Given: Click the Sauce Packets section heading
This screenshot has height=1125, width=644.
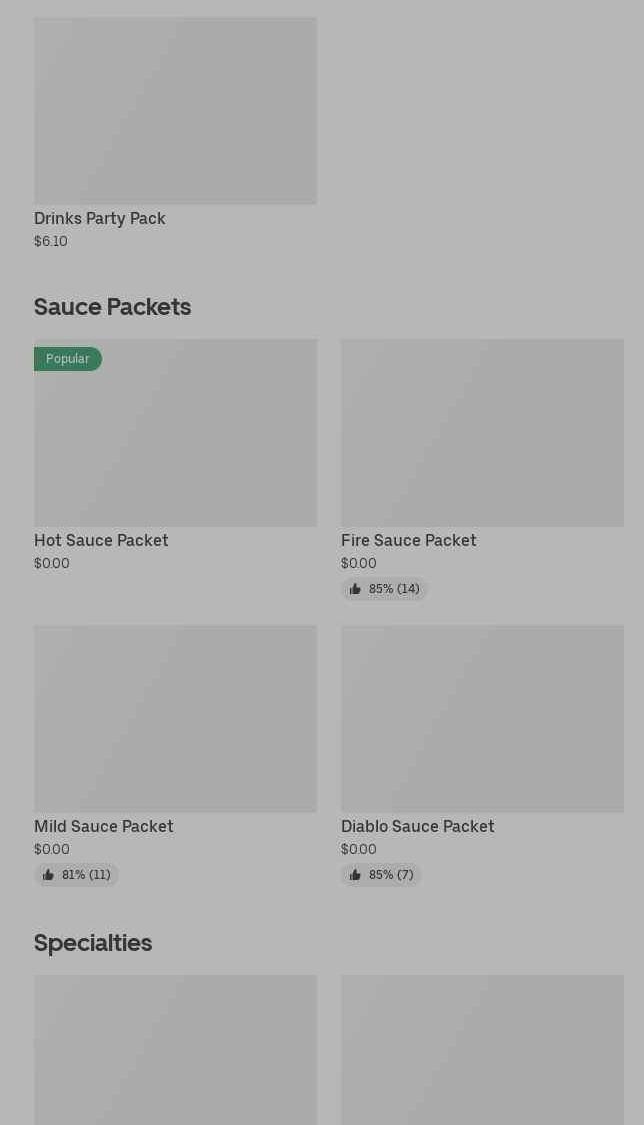Looking at the screenshot, I should (112, 307).
